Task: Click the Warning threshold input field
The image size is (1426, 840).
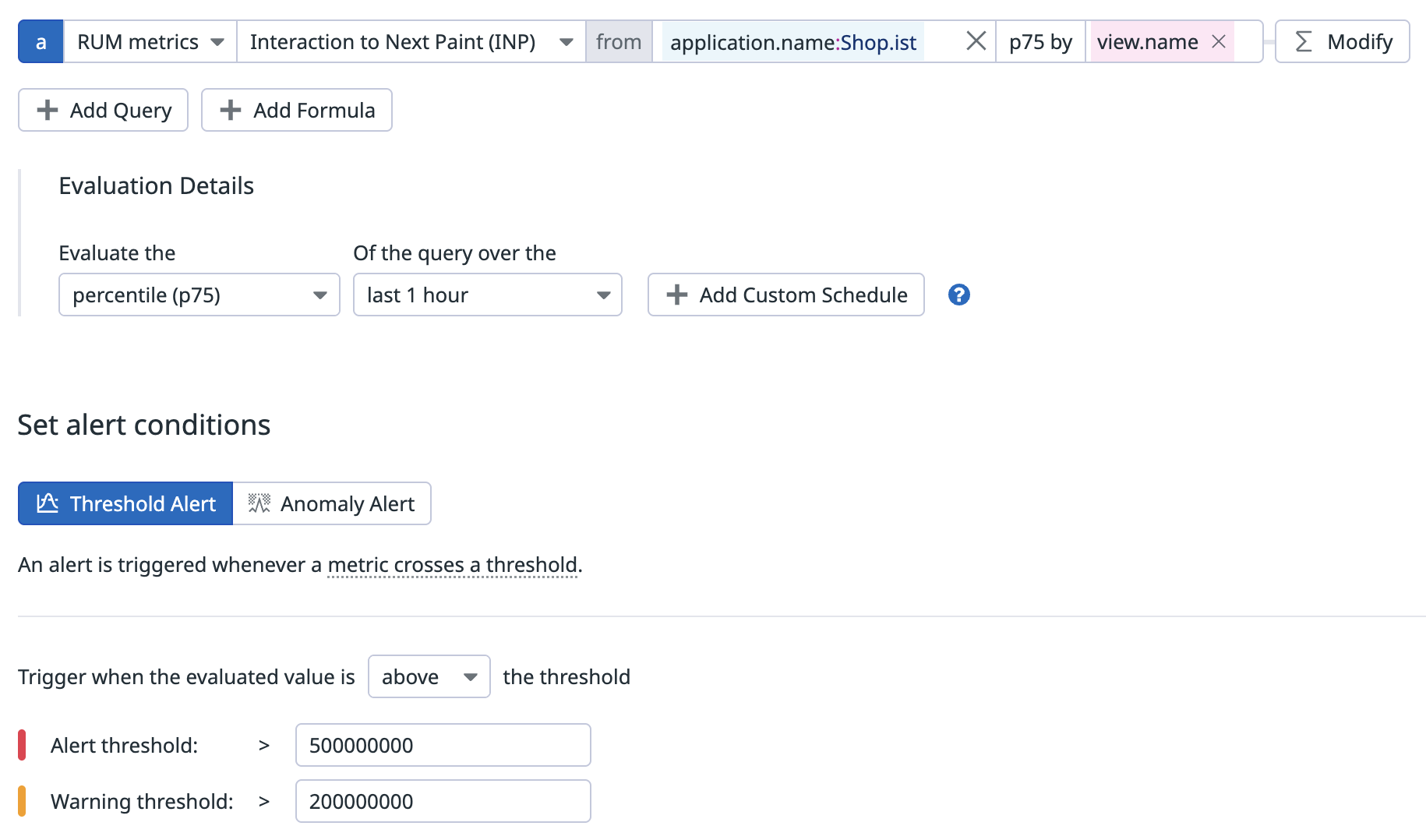Action: click(443, 802)
